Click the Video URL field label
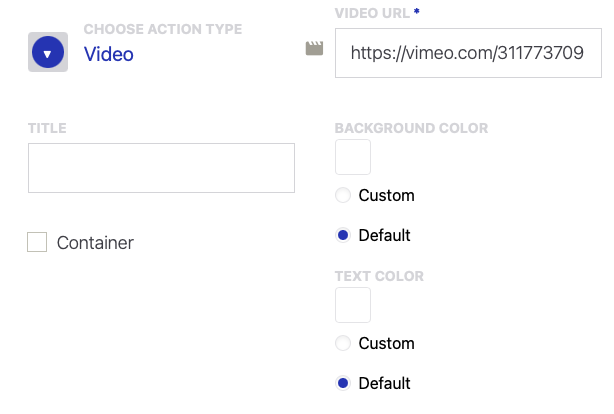Image resolution: width=614 pixels, height=414 pixels. tap(372, 11)
